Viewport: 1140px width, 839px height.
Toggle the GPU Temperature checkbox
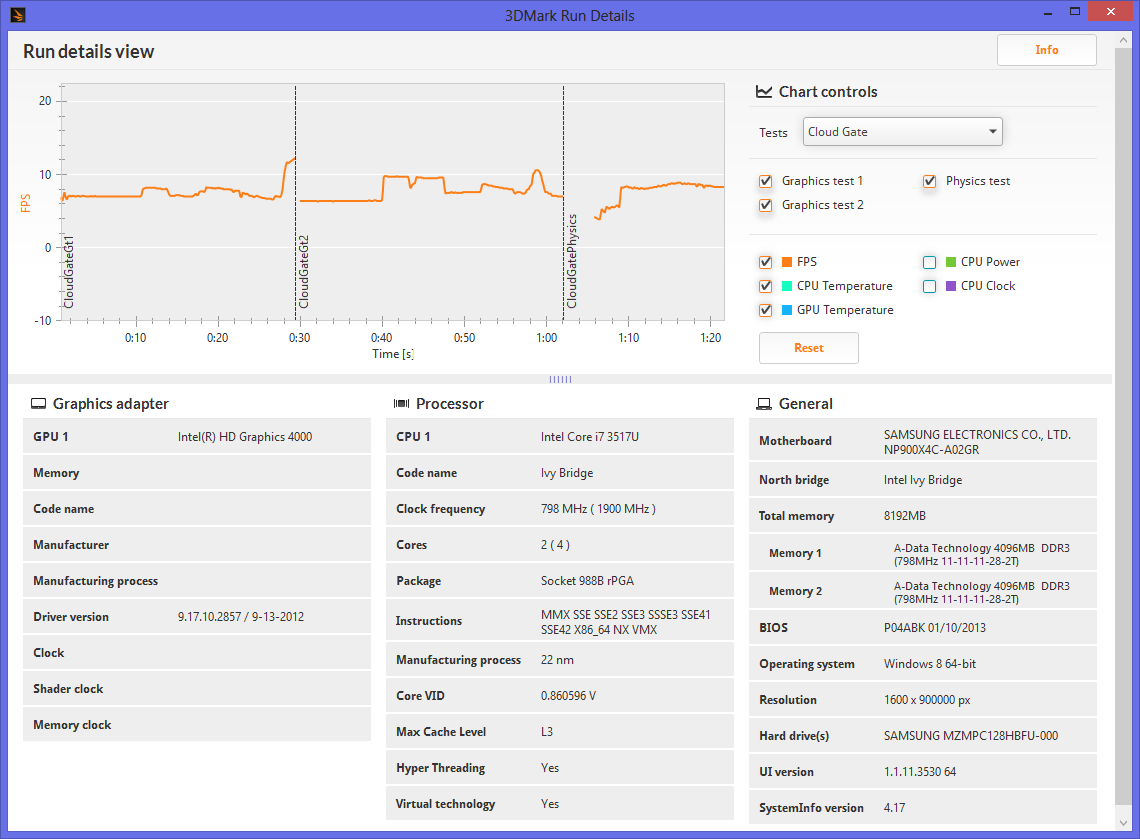click(x=766, y=310)
